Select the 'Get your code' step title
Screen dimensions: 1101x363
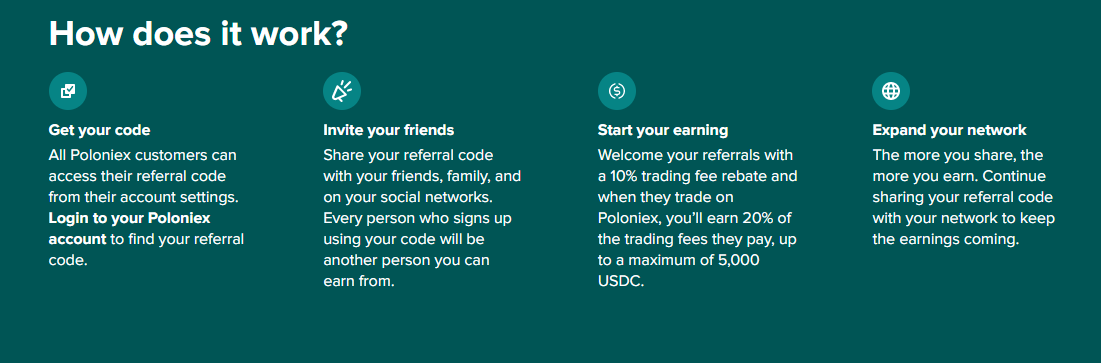click(x=99, y=130)
